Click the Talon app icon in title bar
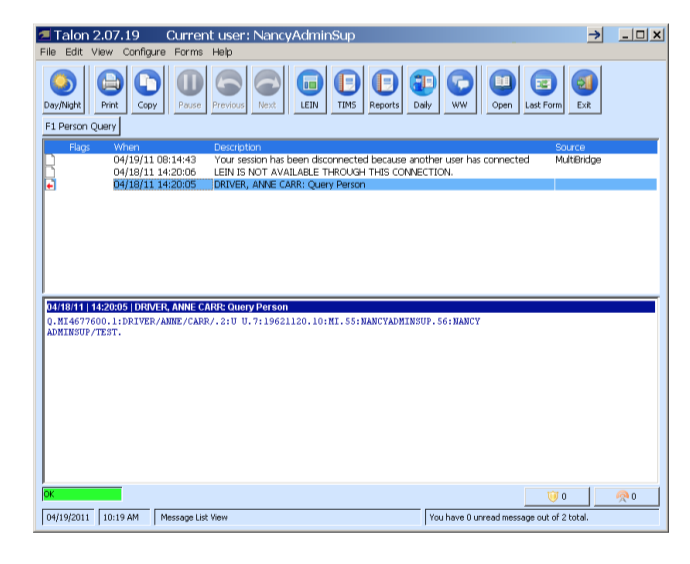Viewport: 690px width, 564px height. click(44, 35)
